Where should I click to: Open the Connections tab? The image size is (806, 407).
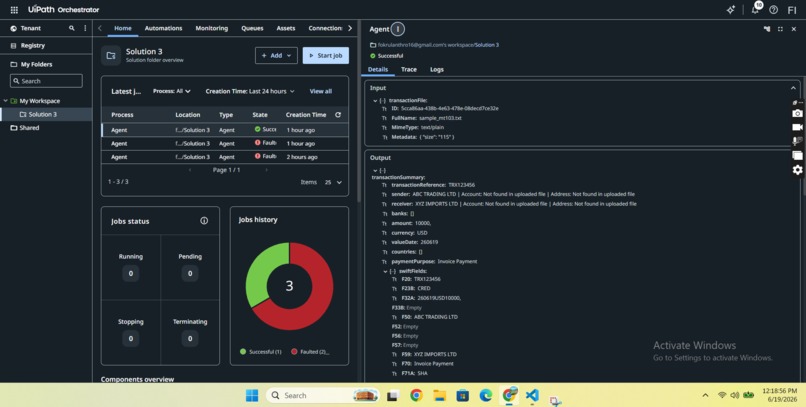coord(325,28)
